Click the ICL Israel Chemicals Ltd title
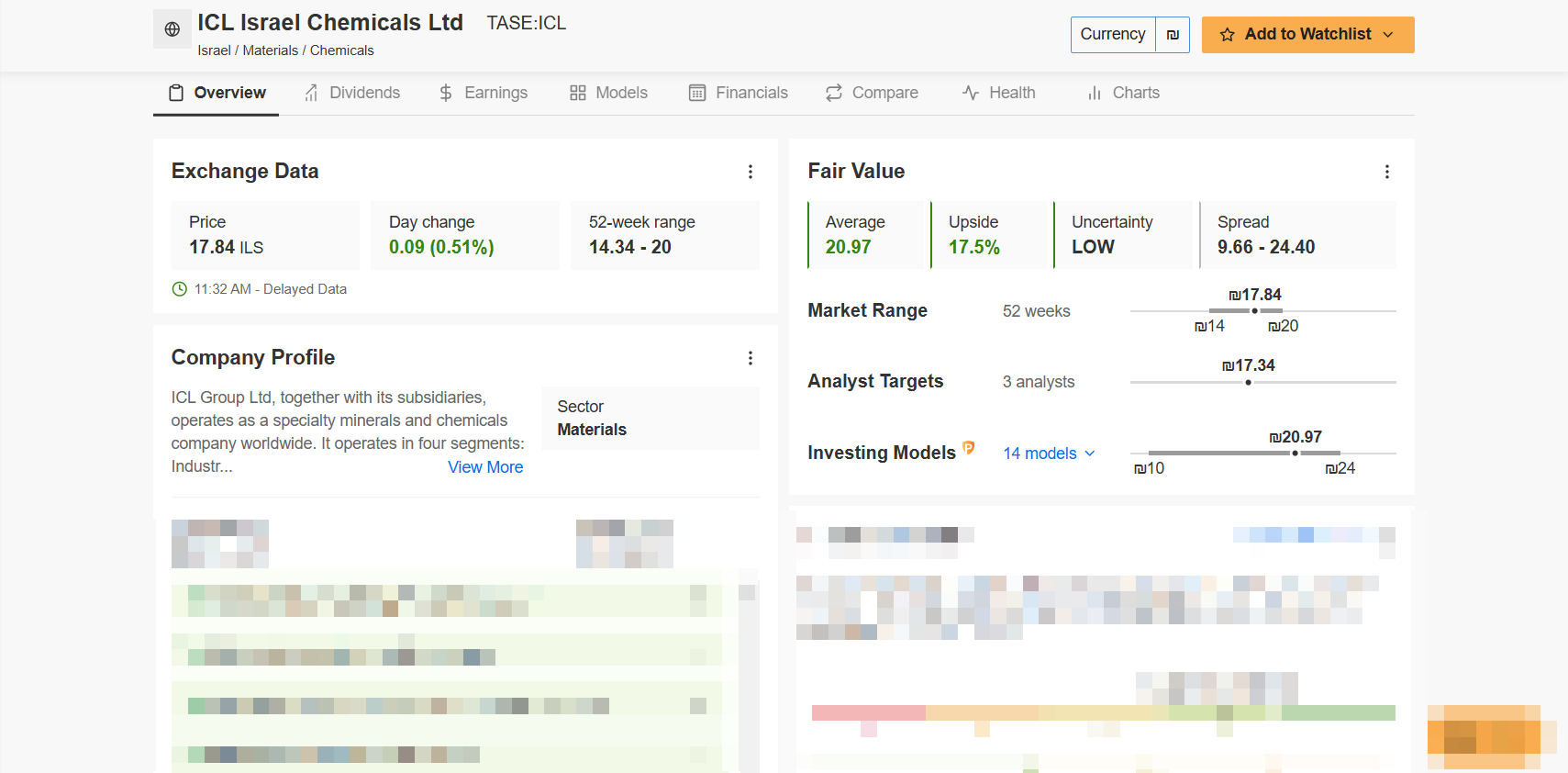Viewport: 1568px width, 773px height. click(x=330, y=22)
